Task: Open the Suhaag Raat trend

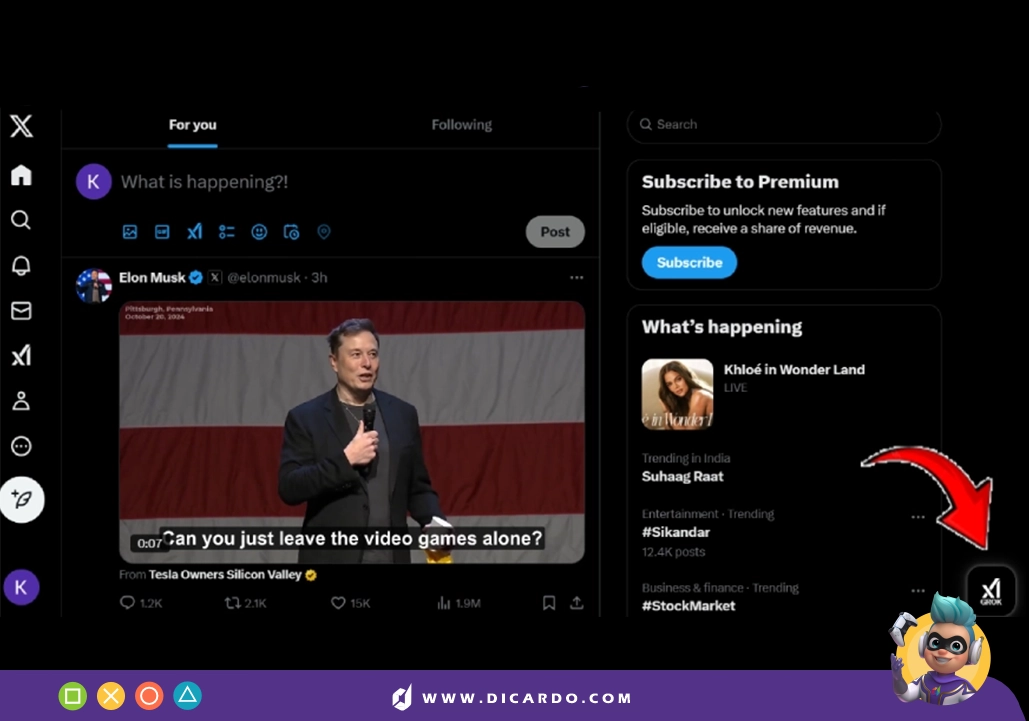Action: click(682, 476)
